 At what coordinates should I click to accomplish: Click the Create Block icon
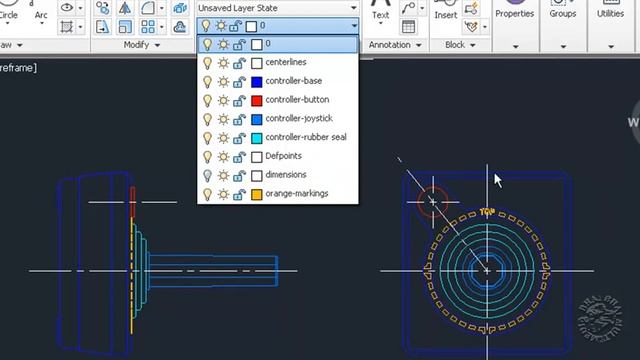pos(471,8)
